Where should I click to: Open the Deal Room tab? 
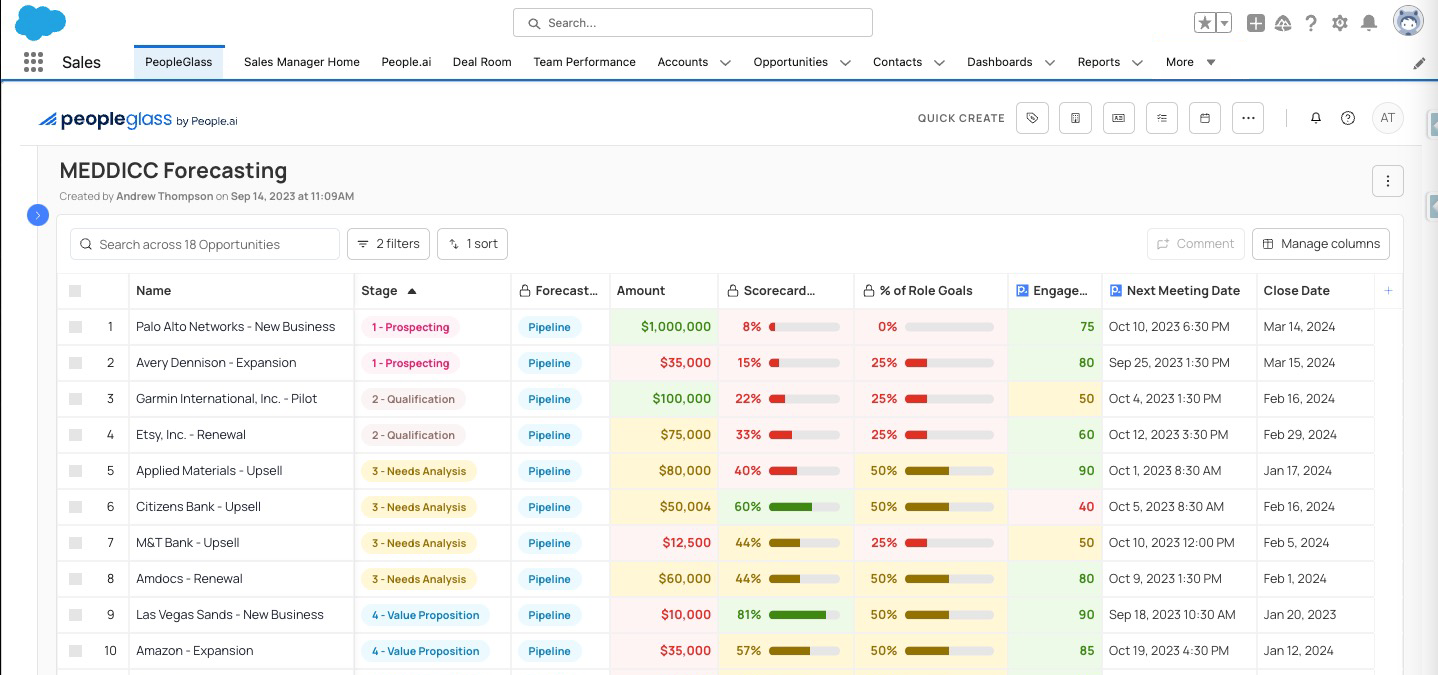[x=482, y=62]
